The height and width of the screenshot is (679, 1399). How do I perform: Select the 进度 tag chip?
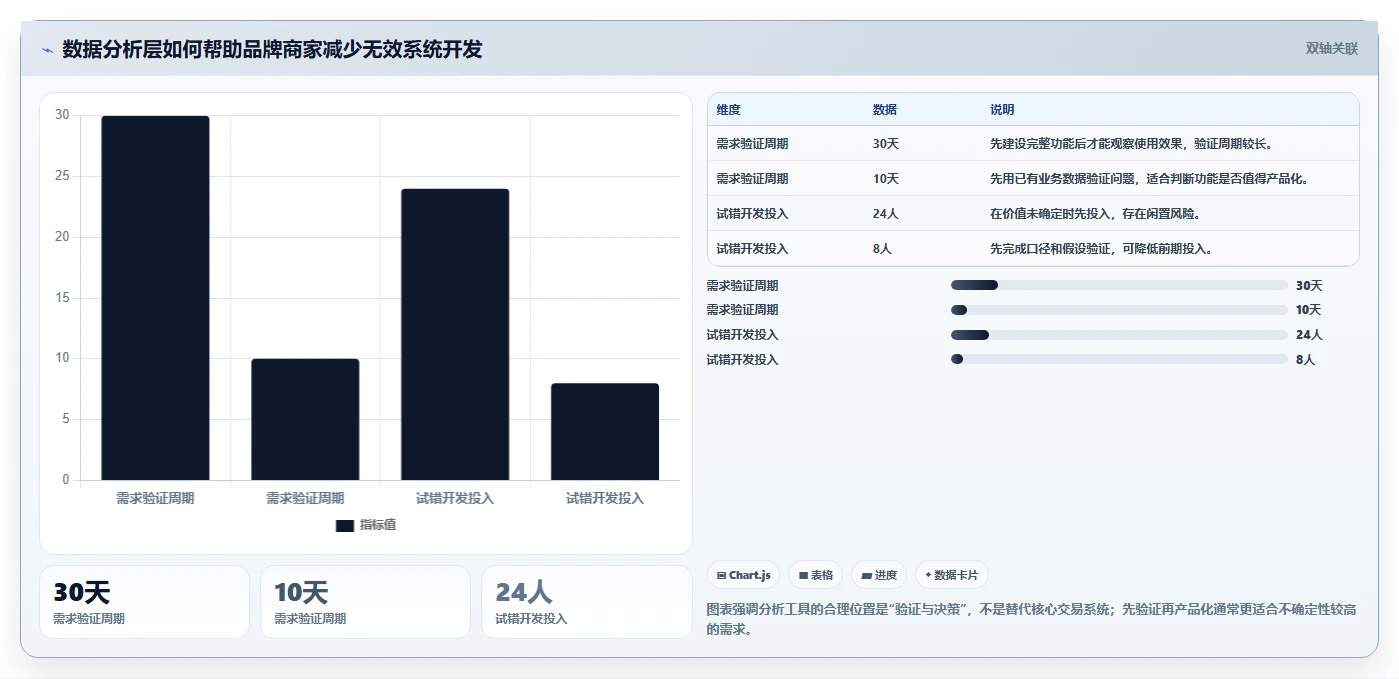point(879,575)
